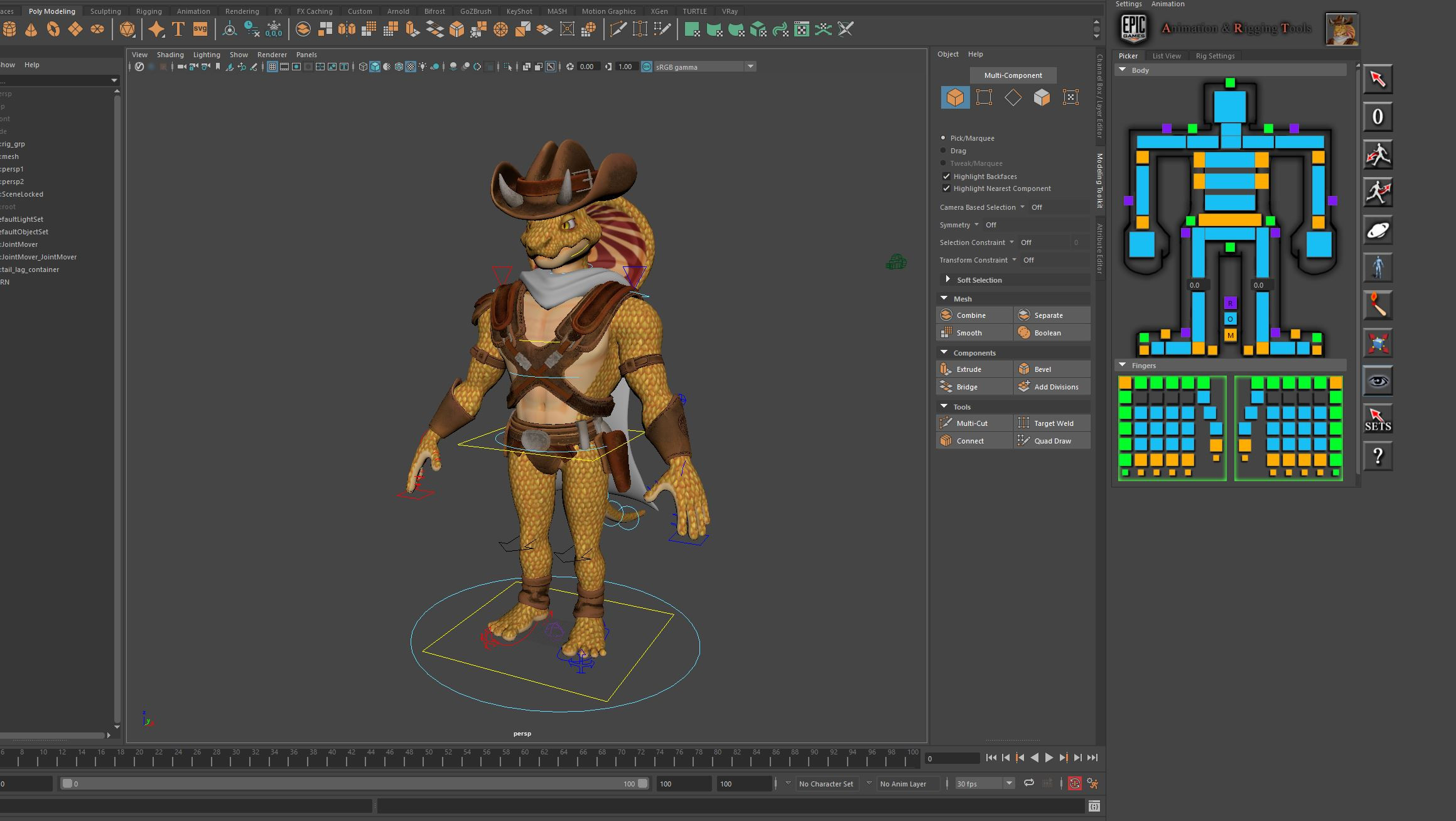Open the viewport Shading menu
1456x821 pixels.
170,55
